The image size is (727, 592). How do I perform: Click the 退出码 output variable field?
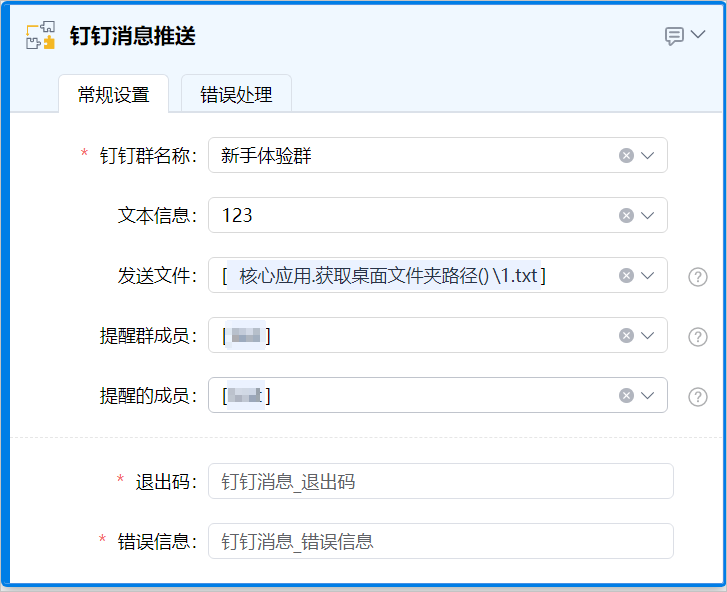[441, 481]
